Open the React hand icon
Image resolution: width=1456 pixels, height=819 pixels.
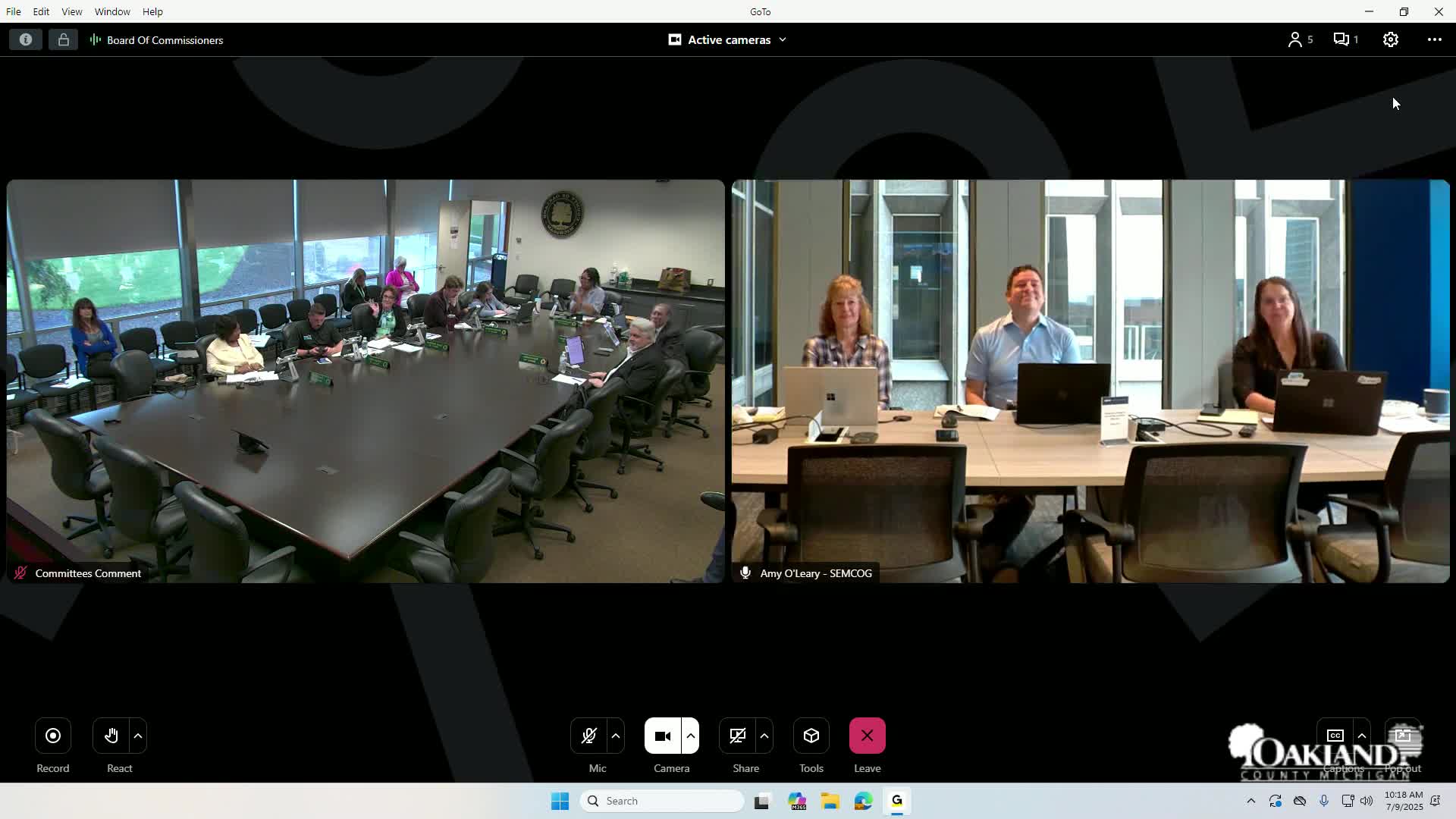coord(111,736)
